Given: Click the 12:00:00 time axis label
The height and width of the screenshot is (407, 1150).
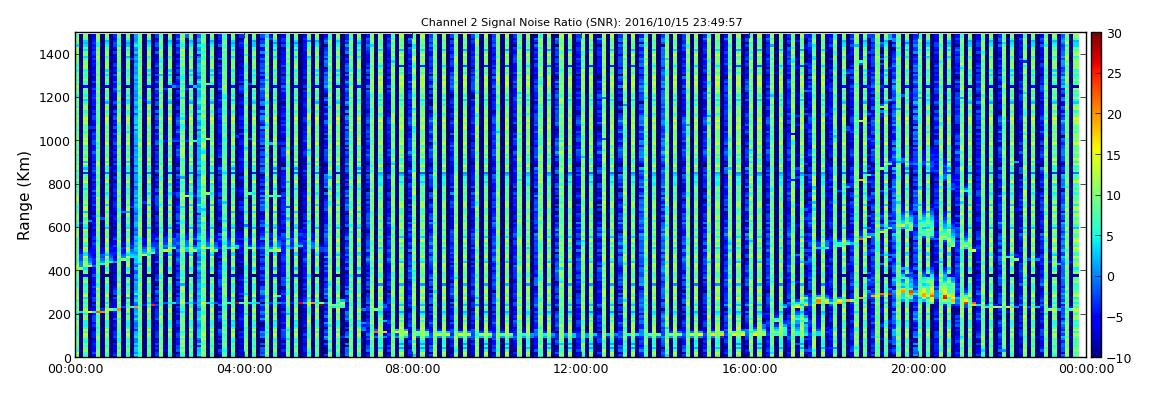Looking at the screenshot, I should (579, 369).
